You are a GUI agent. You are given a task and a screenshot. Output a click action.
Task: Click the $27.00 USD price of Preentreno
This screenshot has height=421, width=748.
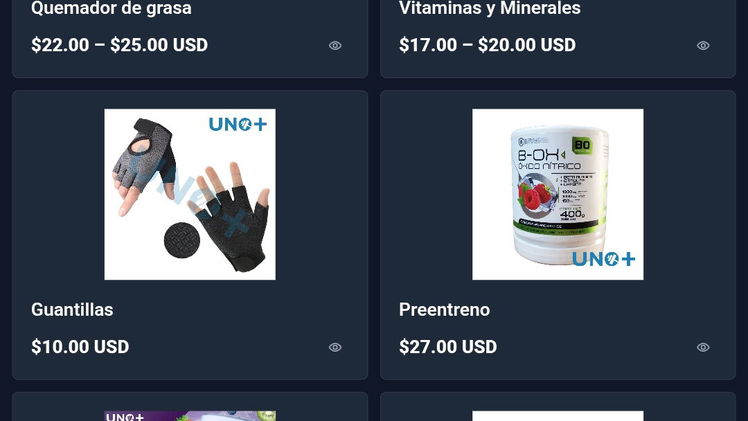[448, 347]
